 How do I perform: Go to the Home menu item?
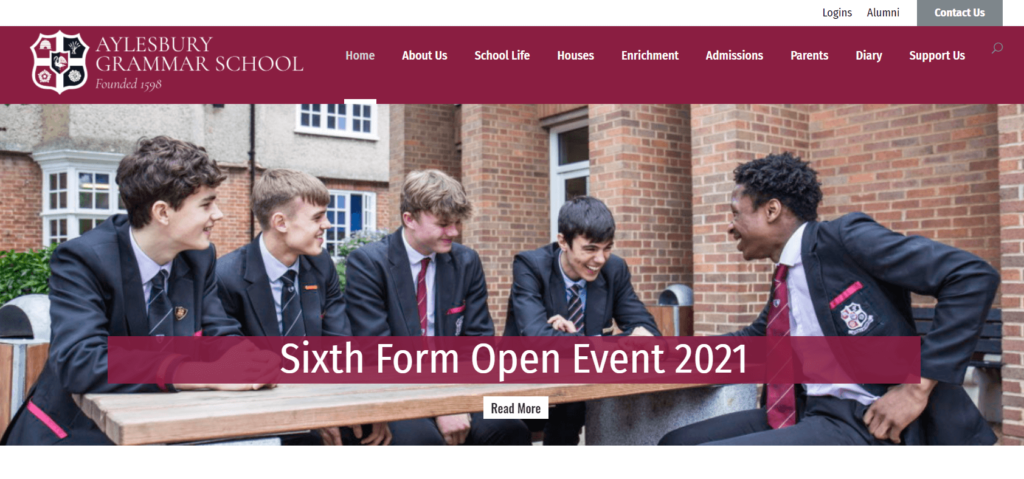click(x=360, y=56)
